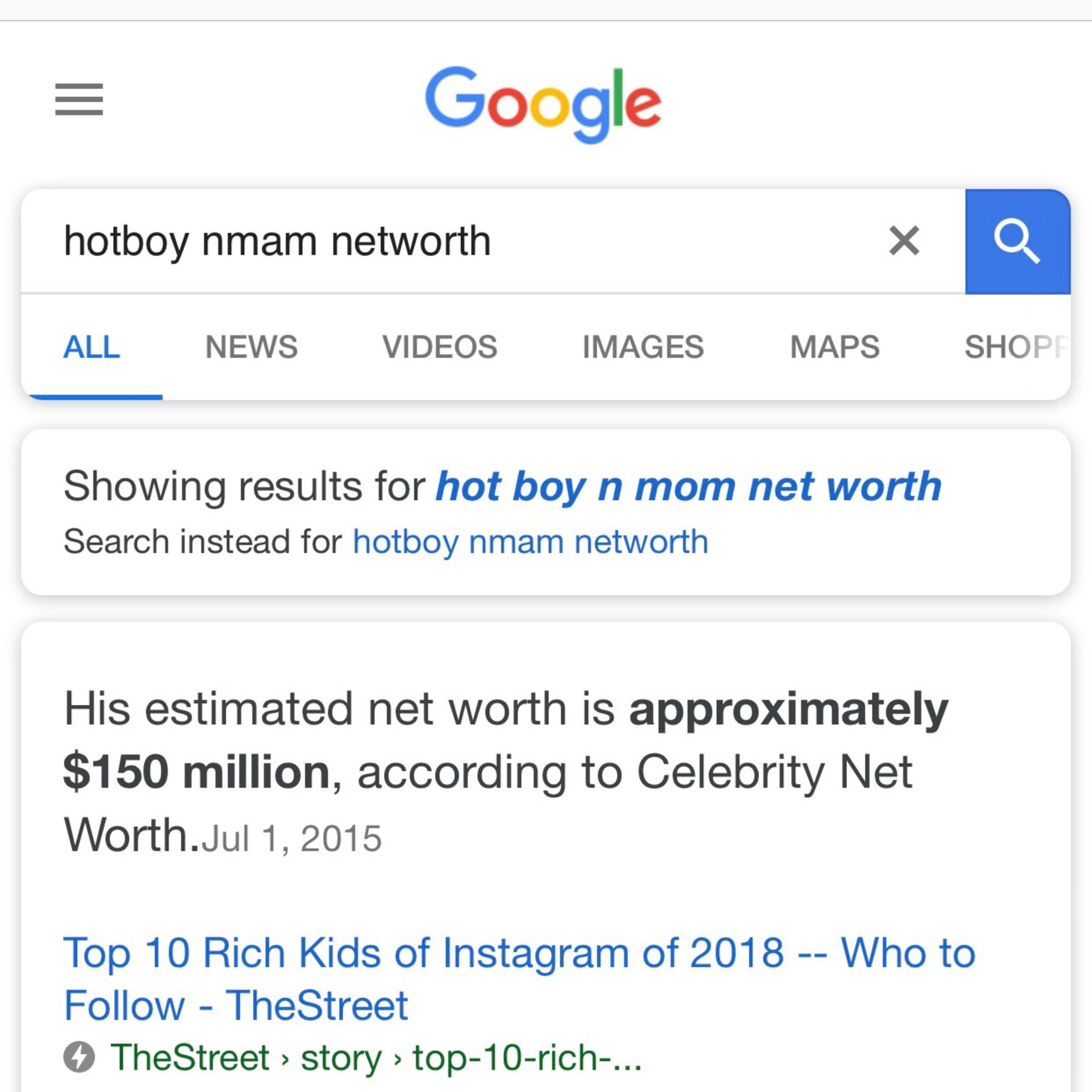Open the VIDEOS tab
1092x1092 pixels.
pos(439,347)
